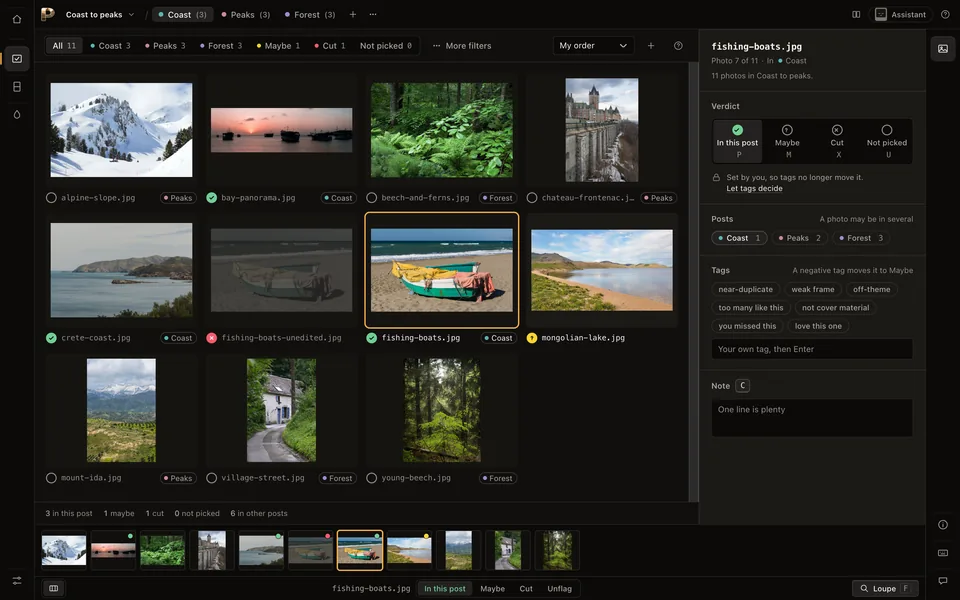Open the help icon in top right corner
Screen dimensions: 960x600
coord(945,15)
